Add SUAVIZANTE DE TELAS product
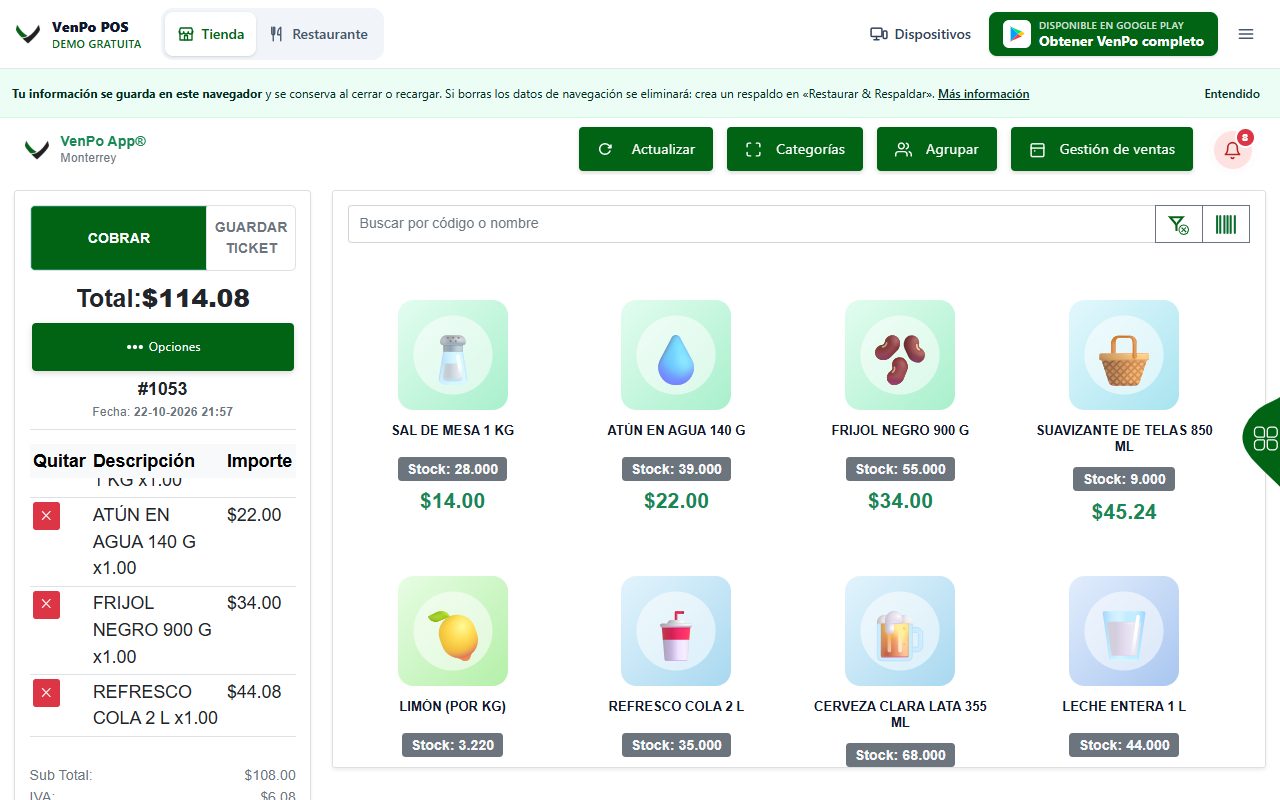1280x800 pixels. [x=1124, y=355]
